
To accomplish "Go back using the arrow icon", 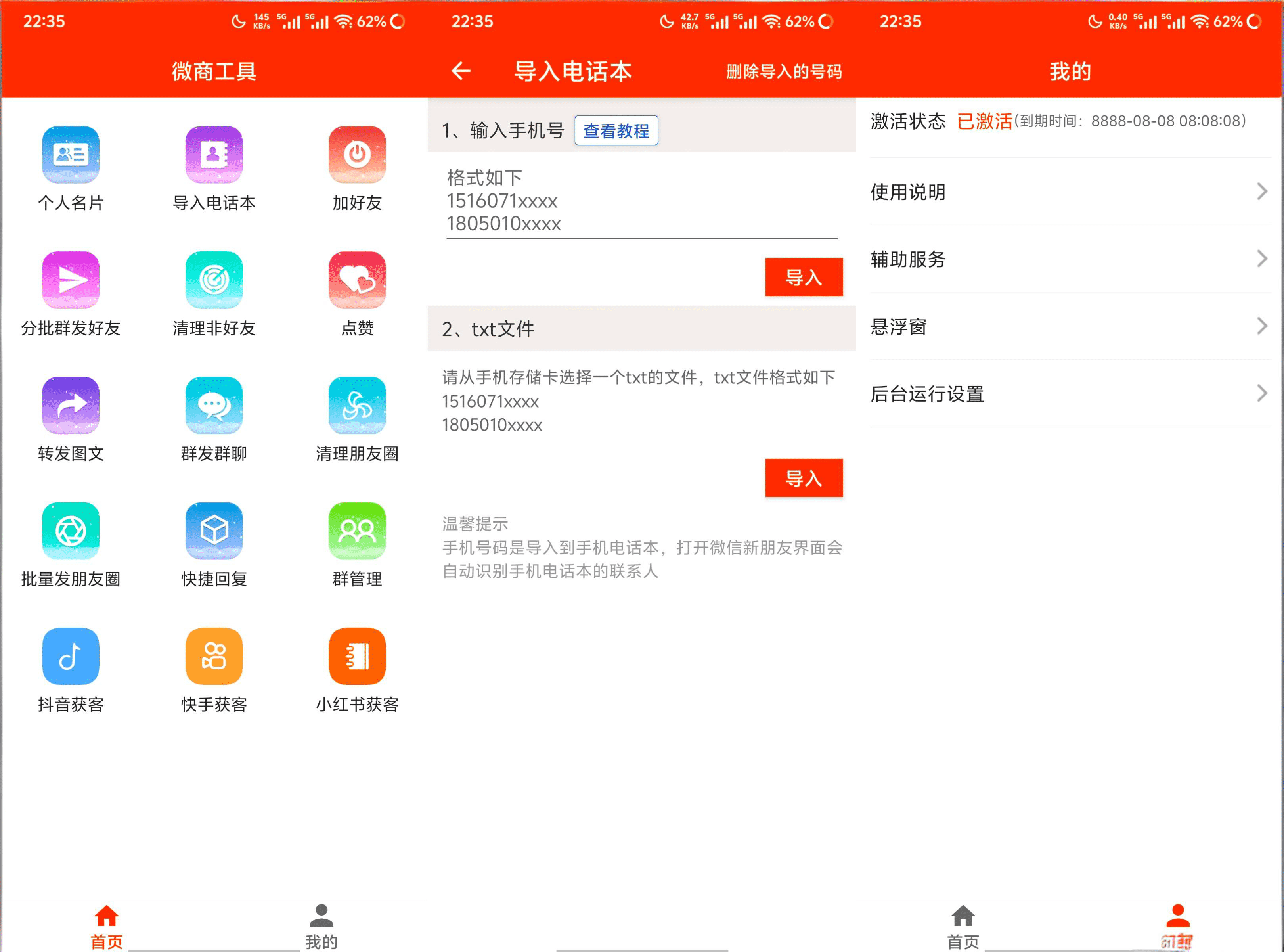I will point(461,71).
